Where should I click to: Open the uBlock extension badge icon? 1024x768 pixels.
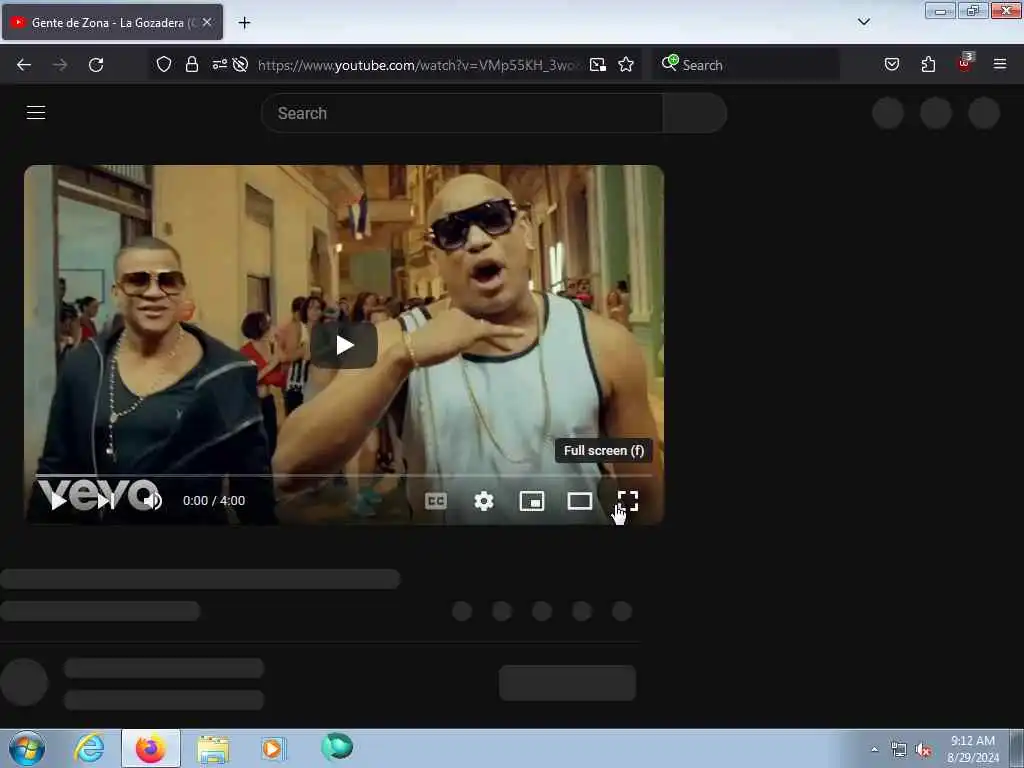(965, 63)
